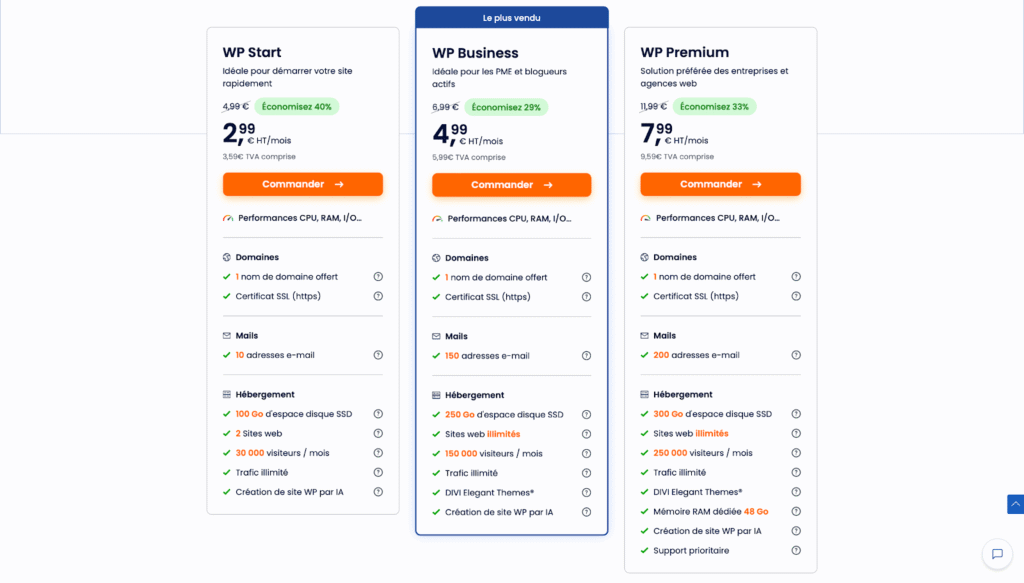The image size is (1024, 583).
Task: Click help icon next to Mémoire RAM dédiée 48 Go
Action: [x=796, y=512]
